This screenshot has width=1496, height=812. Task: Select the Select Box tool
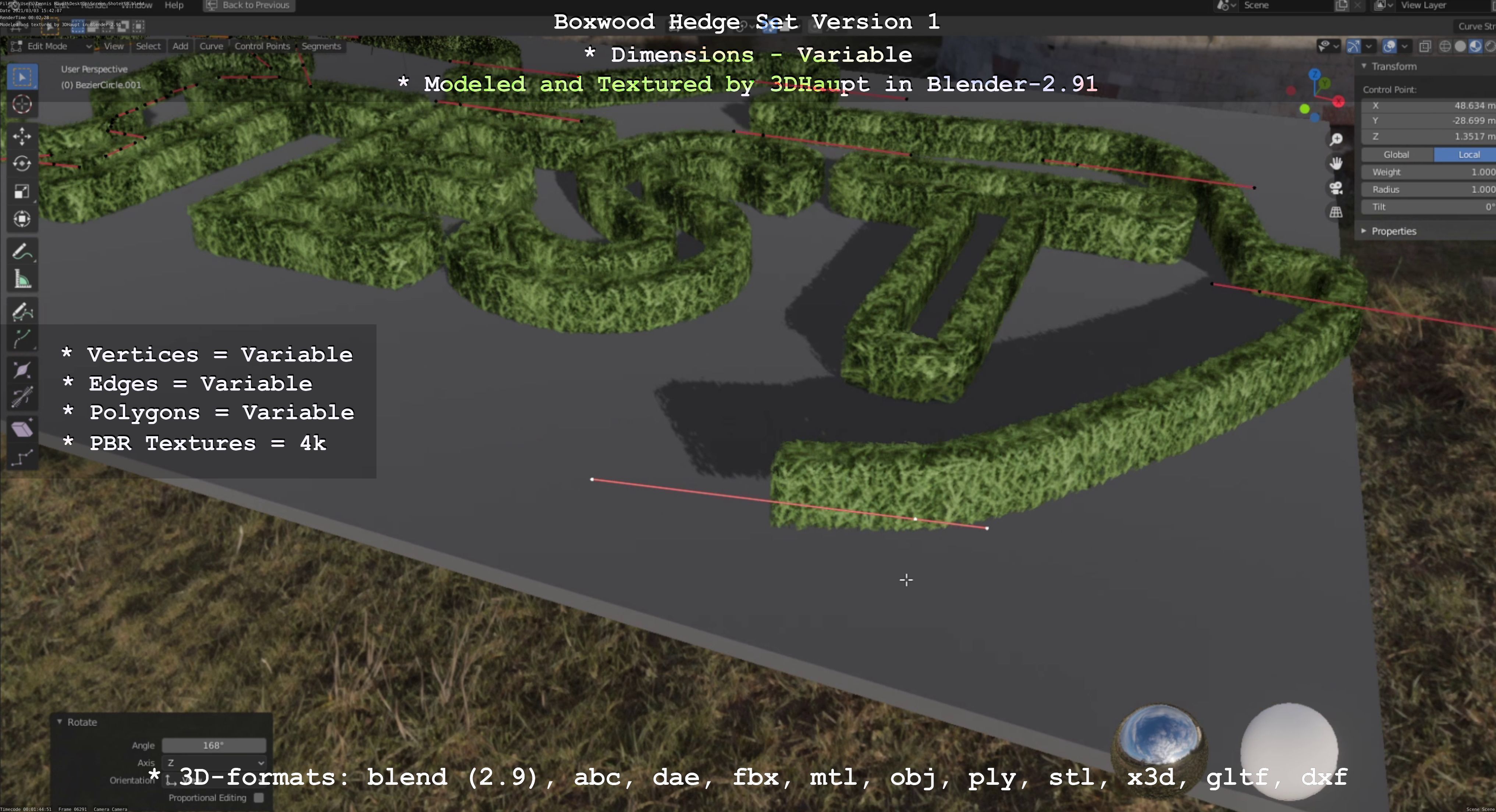22,76
